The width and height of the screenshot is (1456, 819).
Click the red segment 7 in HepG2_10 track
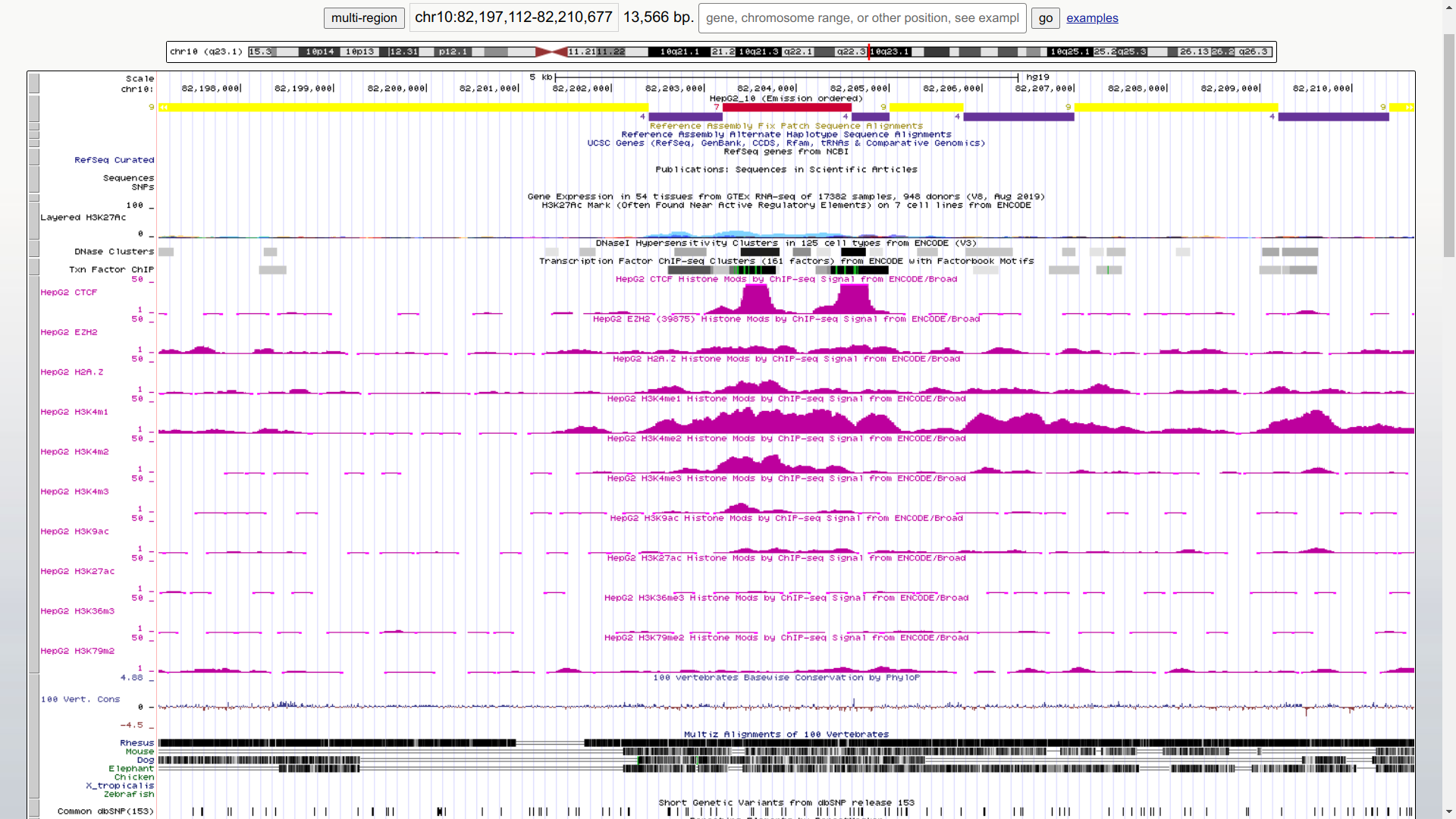pyautogui.click(x=786, y=108)
